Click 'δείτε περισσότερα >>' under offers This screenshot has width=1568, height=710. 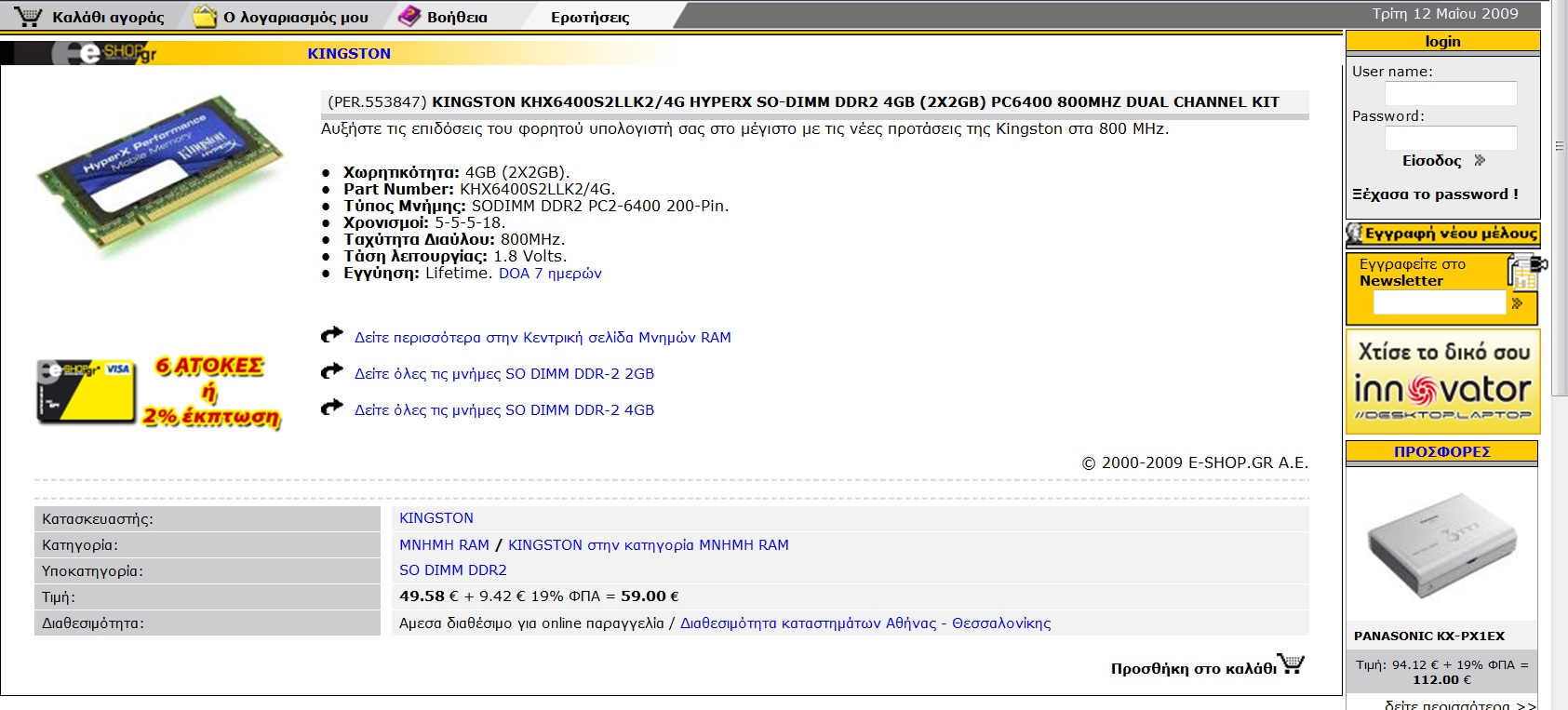(1460, 704)
